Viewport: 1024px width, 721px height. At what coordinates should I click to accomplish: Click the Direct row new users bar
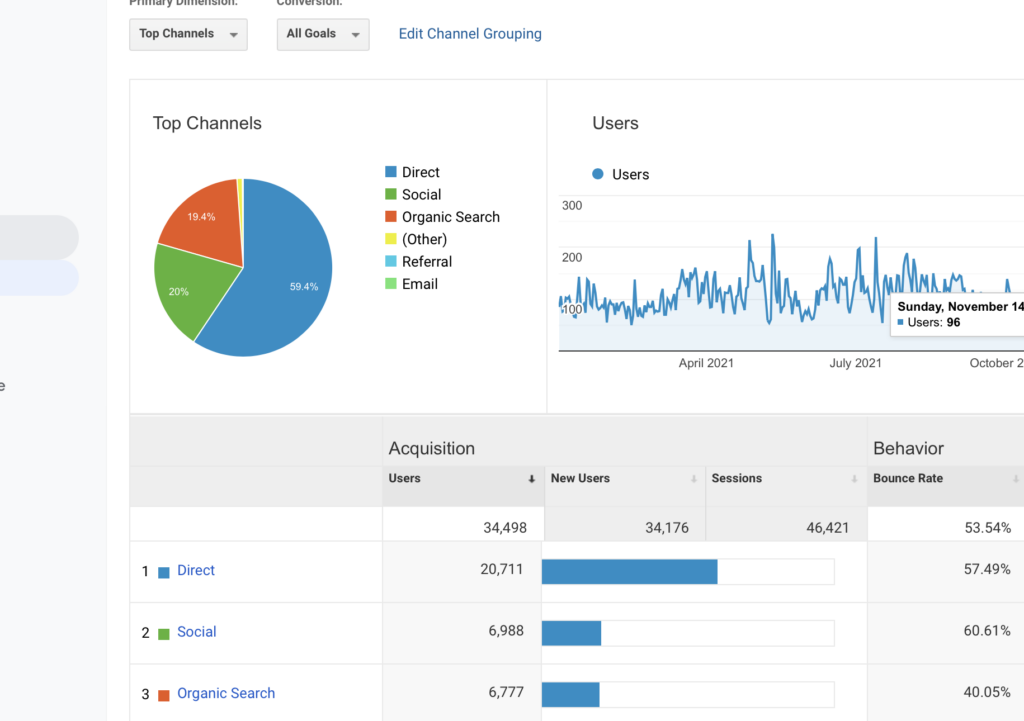tap(688, 571)
